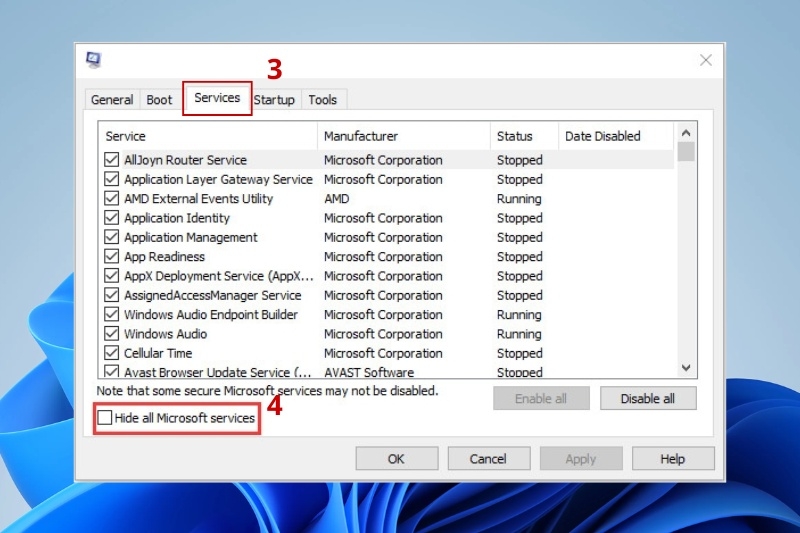Viewport: 800px width, 533px height.
Task: Uncheck AllJoyn Router Service
Action: click(x=111, y=160)
